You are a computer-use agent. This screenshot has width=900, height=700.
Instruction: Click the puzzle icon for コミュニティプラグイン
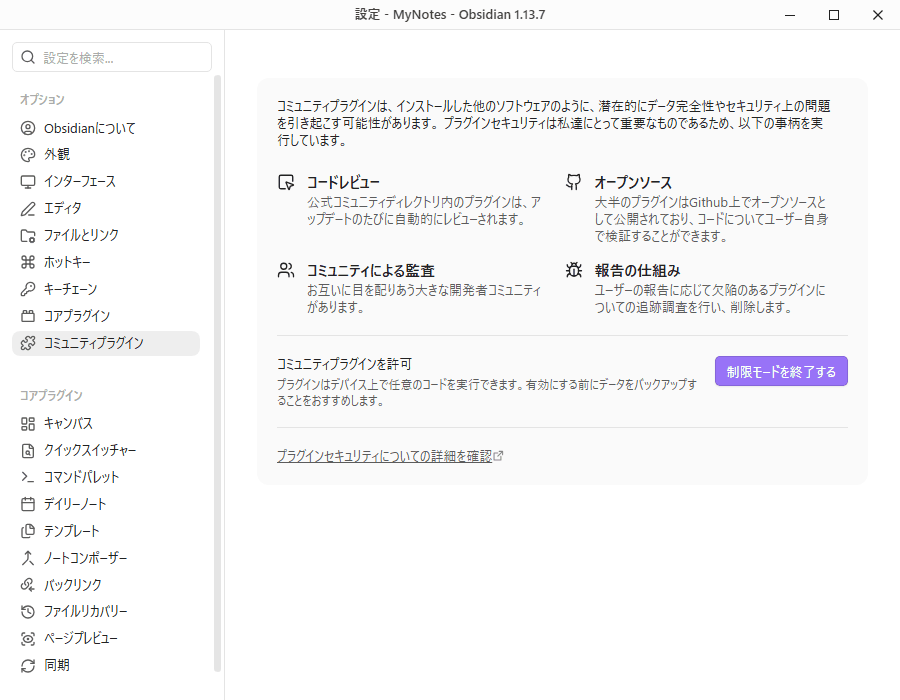pyautogui.click(x=28, y=343)
